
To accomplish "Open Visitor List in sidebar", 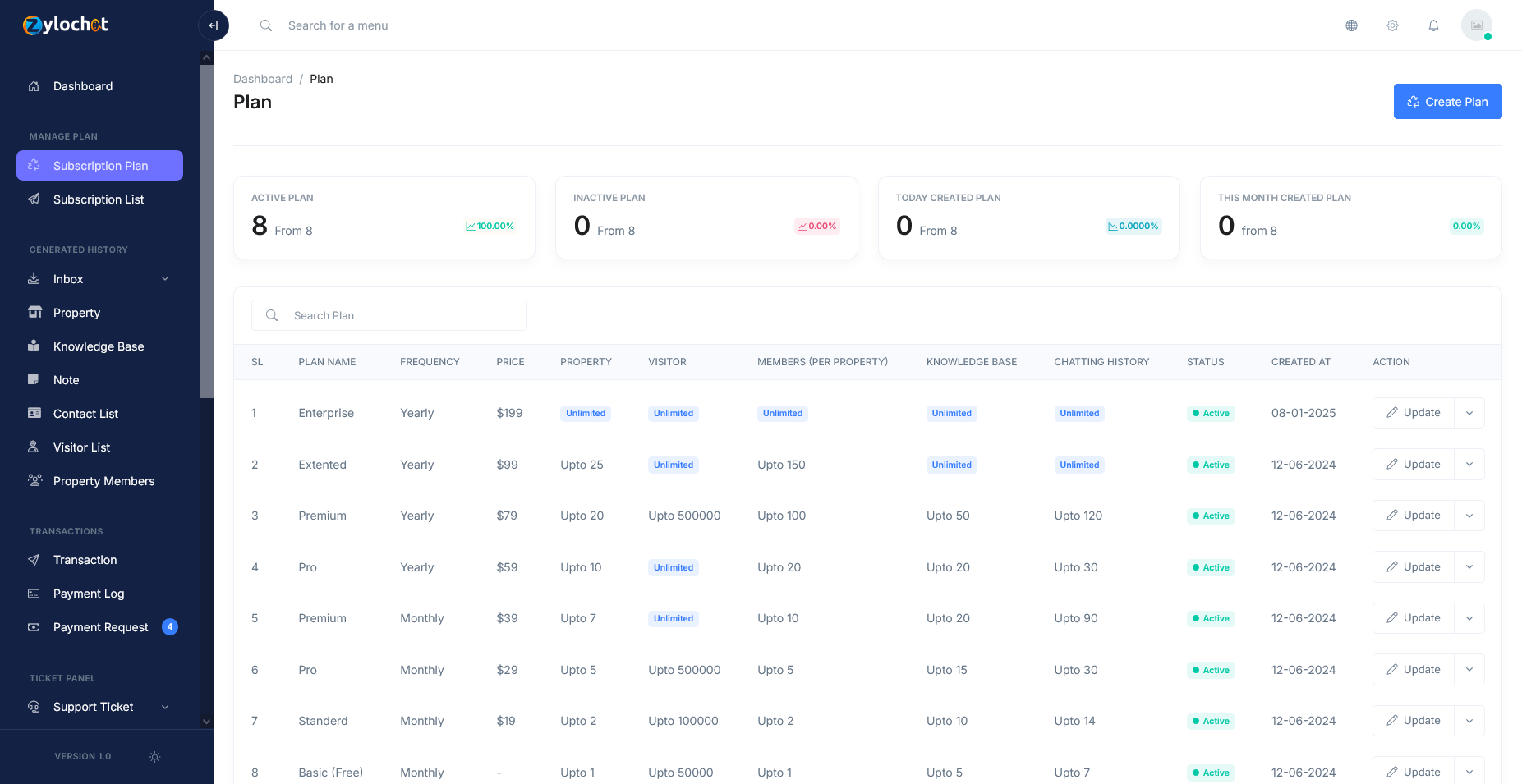I will (x=99, y=447).
